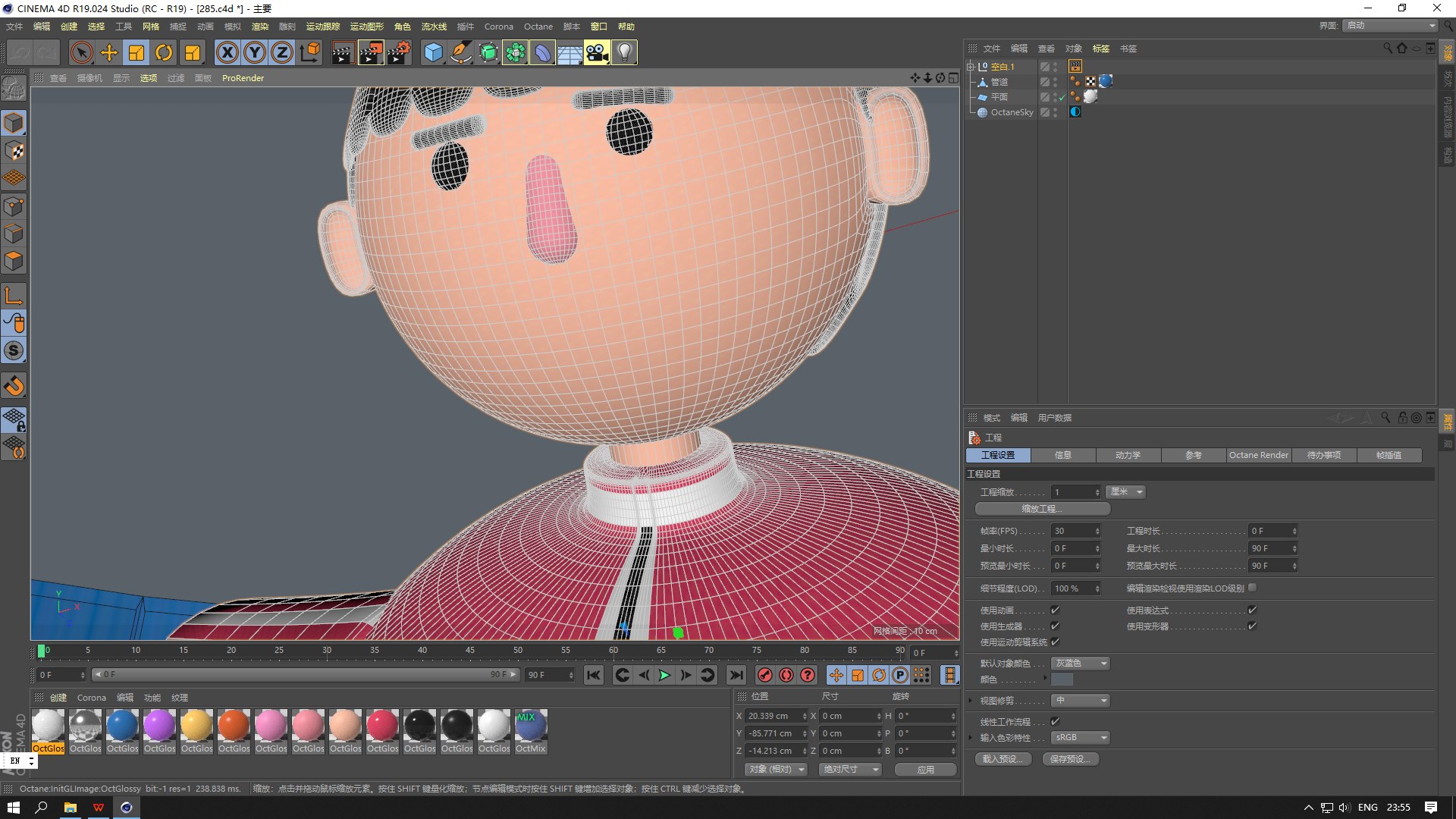Expand the 空白.1 object tree node
Image resolution: width=1456 pixels, height=819 pixels.
970,67
